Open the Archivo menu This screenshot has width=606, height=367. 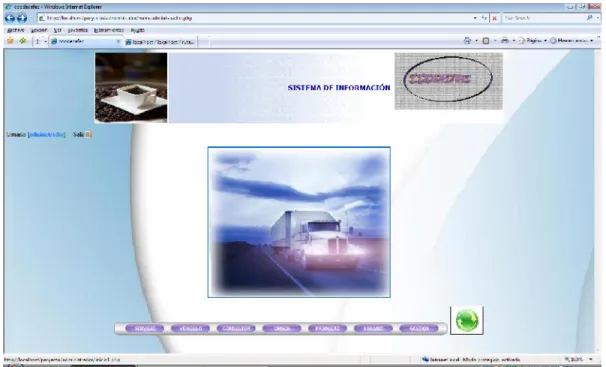15,30
